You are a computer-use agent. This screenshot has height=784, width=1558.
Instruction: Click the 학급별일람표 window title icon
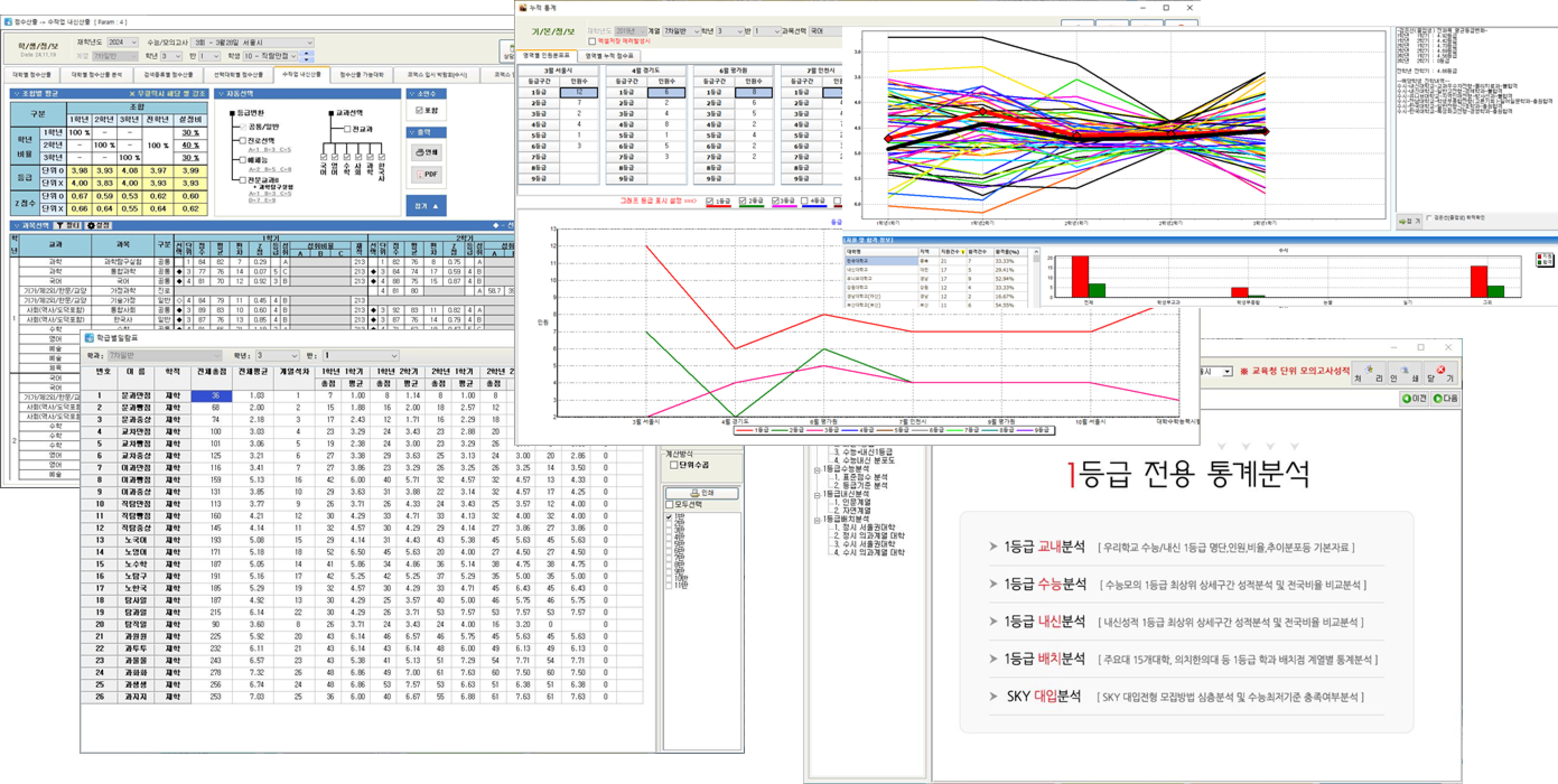point(90,338)
